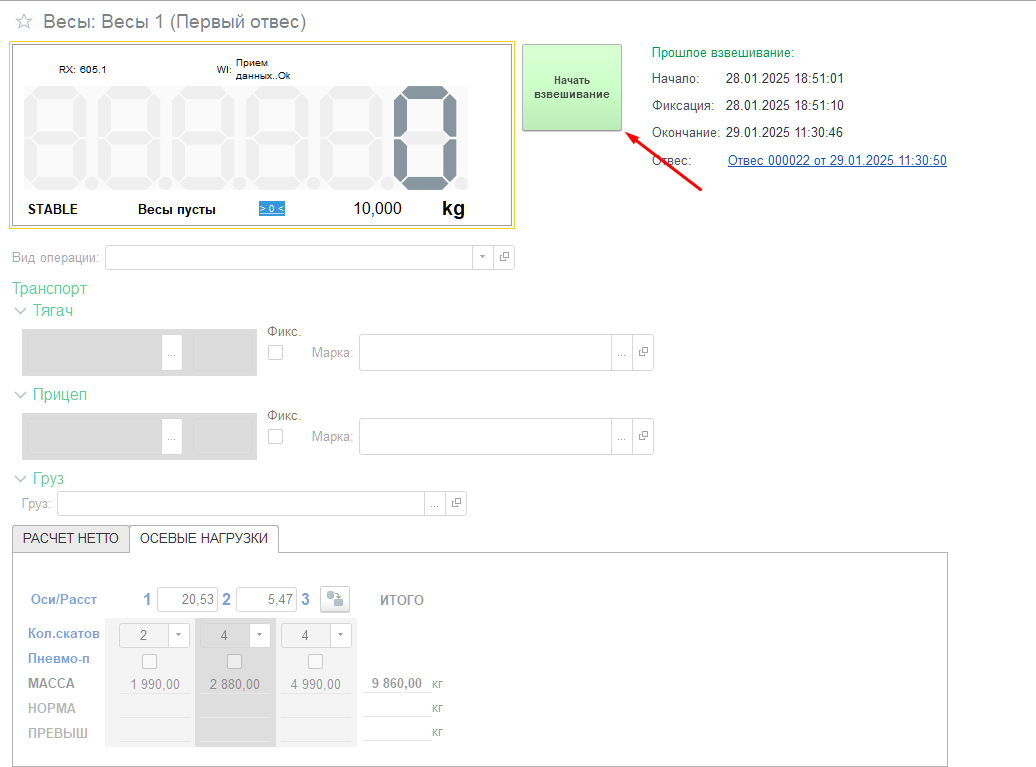Click the axle distance field showing 20,53

(187, 599)
